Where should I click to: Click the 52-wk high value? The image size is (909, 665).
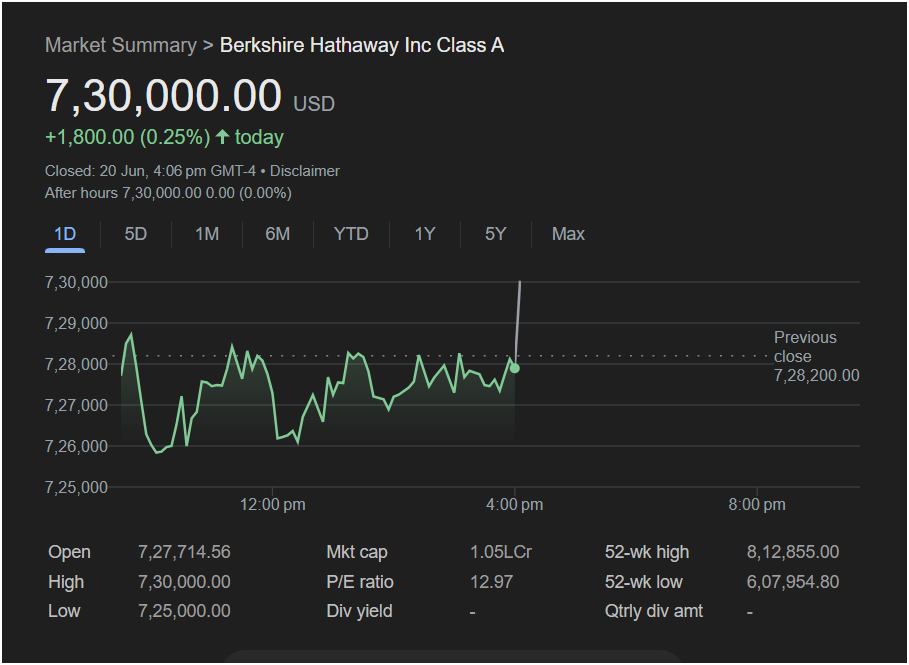(792, 552)
